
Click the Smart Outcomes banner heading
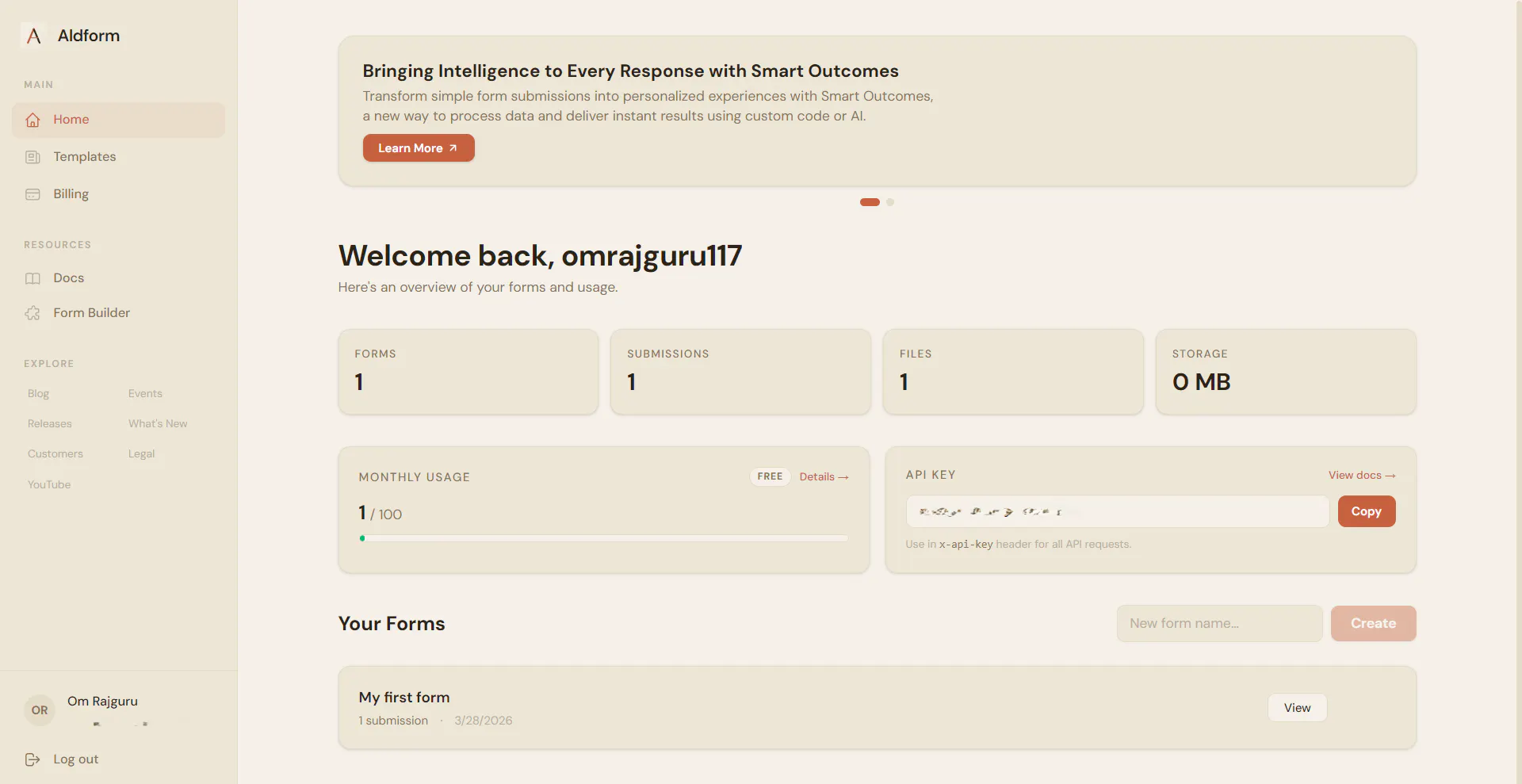click(x=630, y=71)
